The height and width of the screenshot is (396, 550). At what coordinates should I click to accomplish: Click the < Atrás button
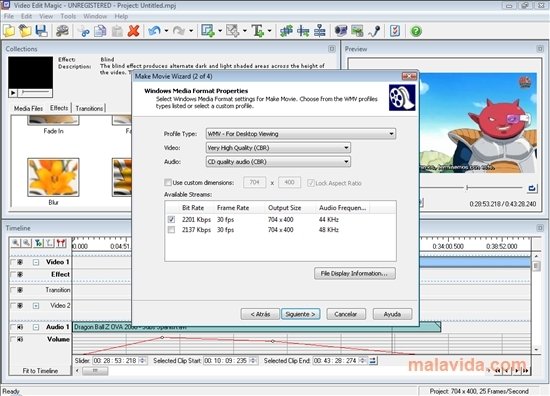(x=260, y=314)
